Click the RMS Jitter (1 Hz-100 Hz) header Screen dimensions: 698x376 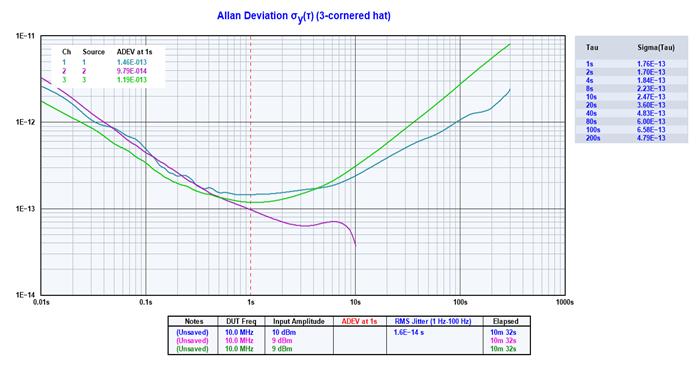pyautogui.click(x=433, y=321)
